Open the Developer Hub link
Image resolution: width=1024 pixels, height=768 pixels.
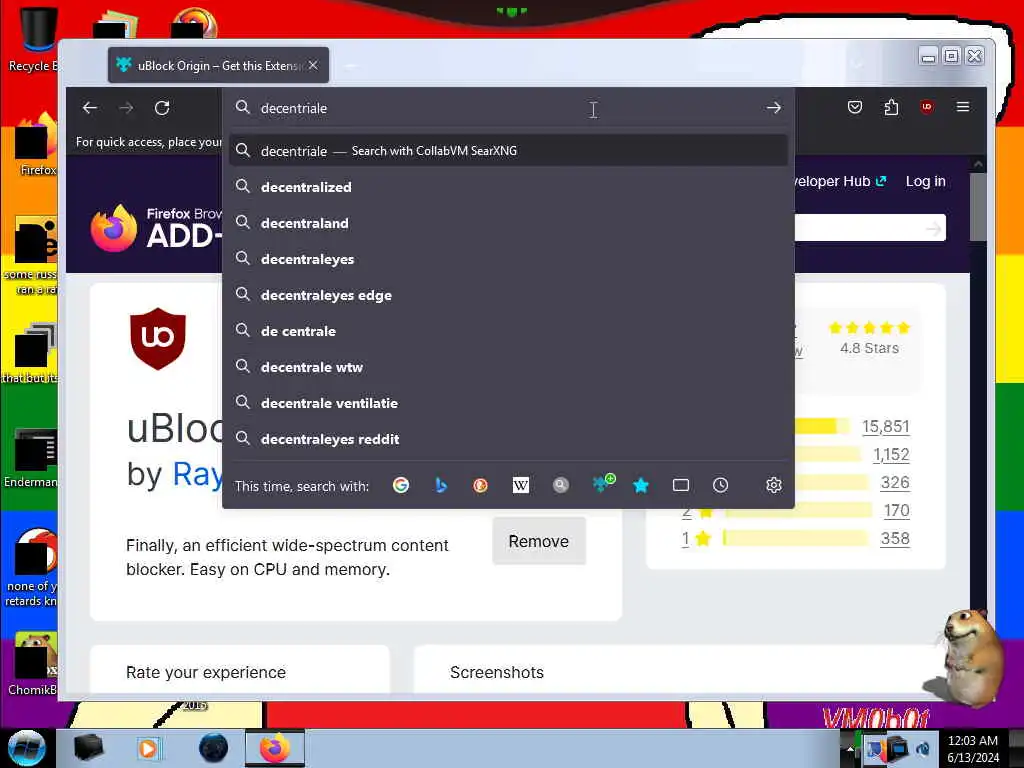[x=840, y=182]
